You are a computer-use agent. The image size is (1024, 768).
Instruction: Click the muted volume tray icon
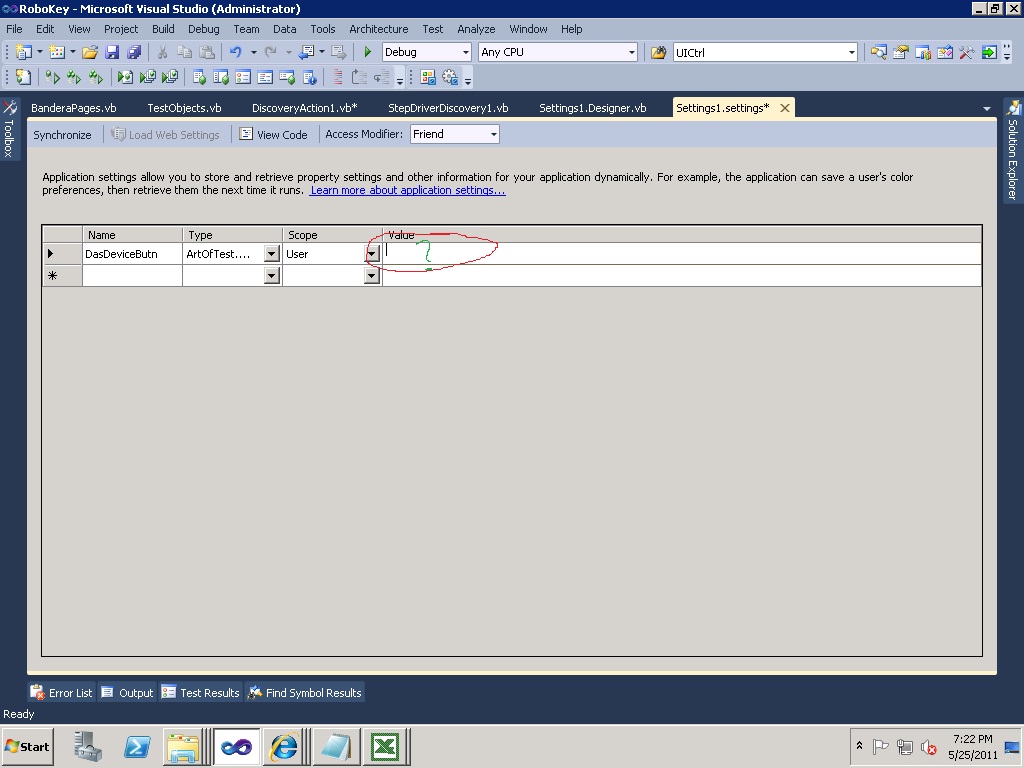tap(928, 746)
